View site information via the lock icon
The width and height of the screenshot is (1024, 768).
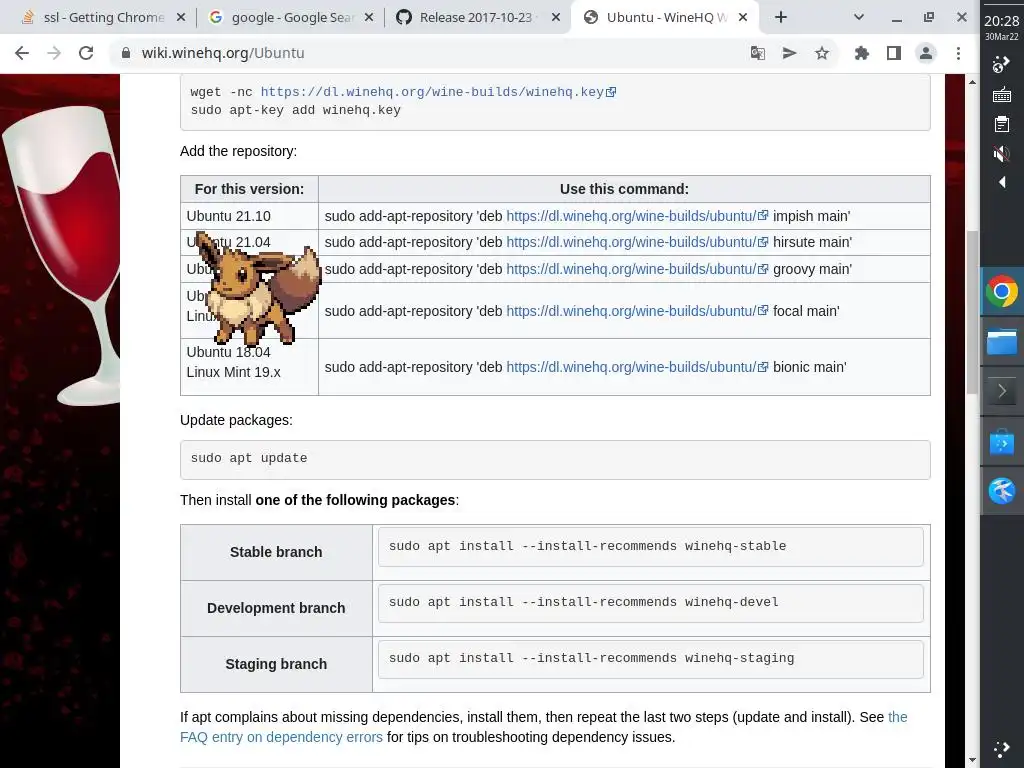point(124,53)
